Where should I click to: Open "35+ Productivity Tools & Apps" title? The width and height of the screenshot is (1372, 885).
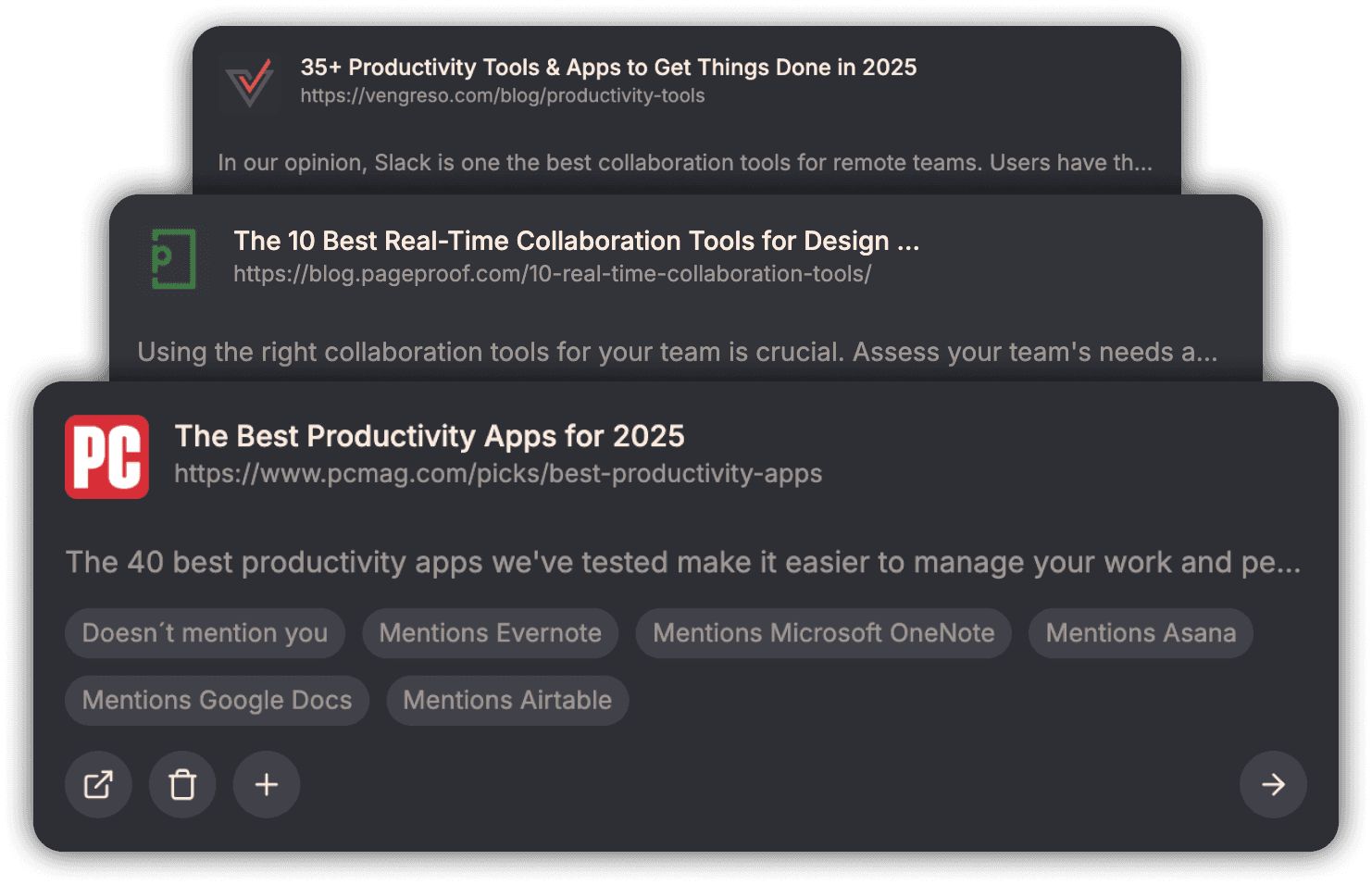point(608,68)
